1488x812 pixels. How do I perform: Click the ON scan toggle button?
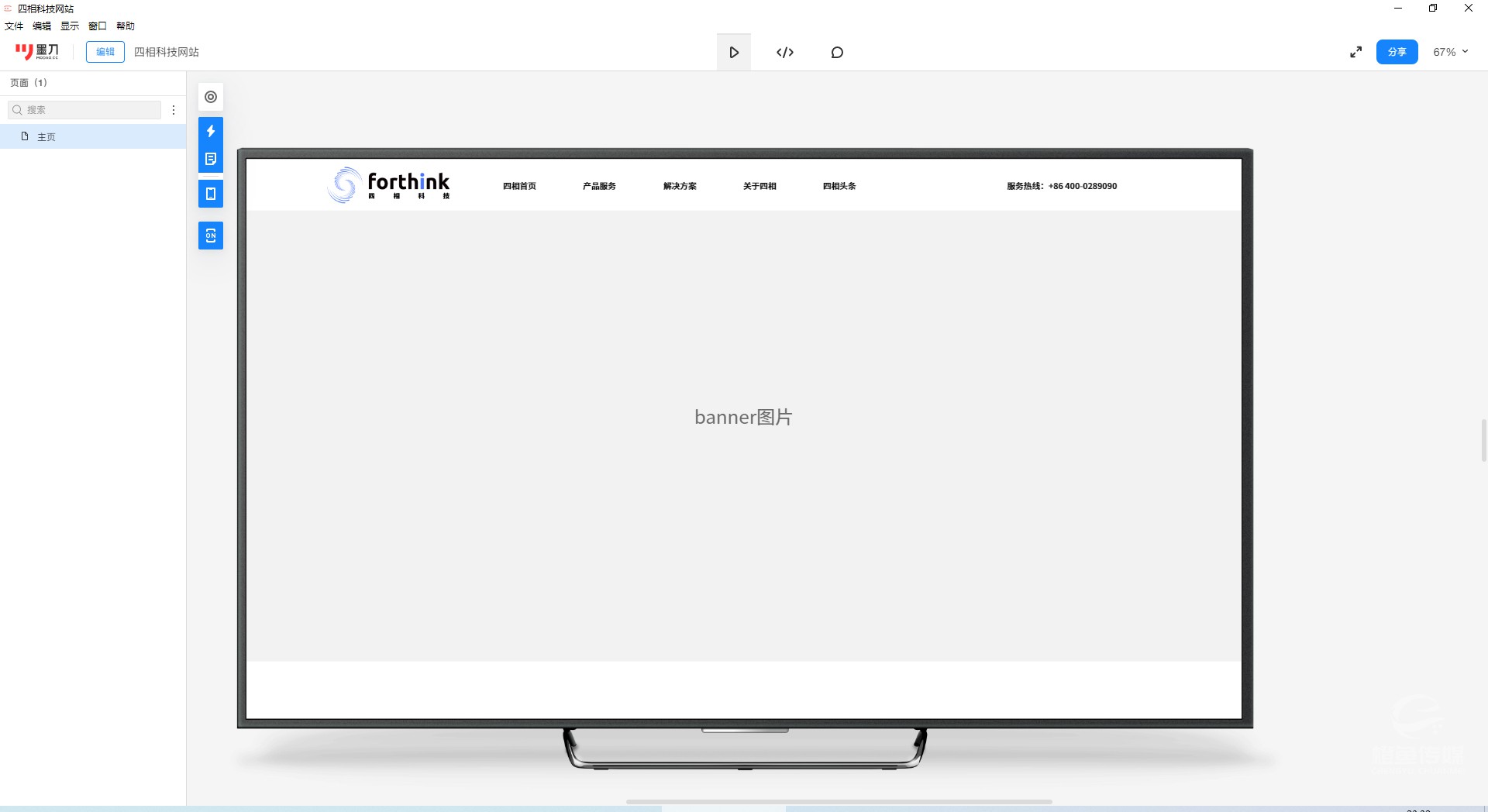click(x=211, y=236)
